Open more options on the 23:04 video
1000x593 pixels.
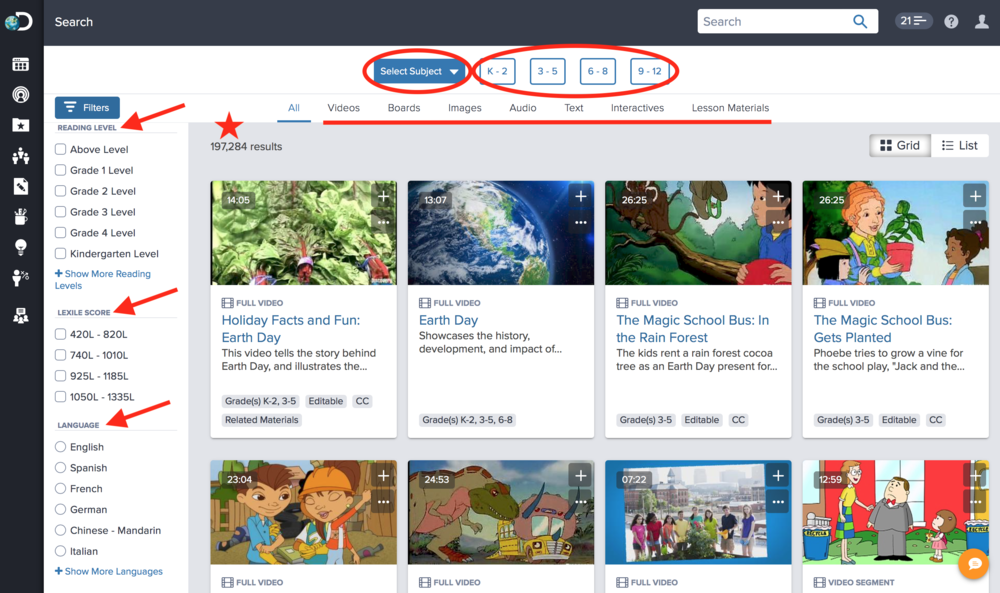[x=383, y=502]
